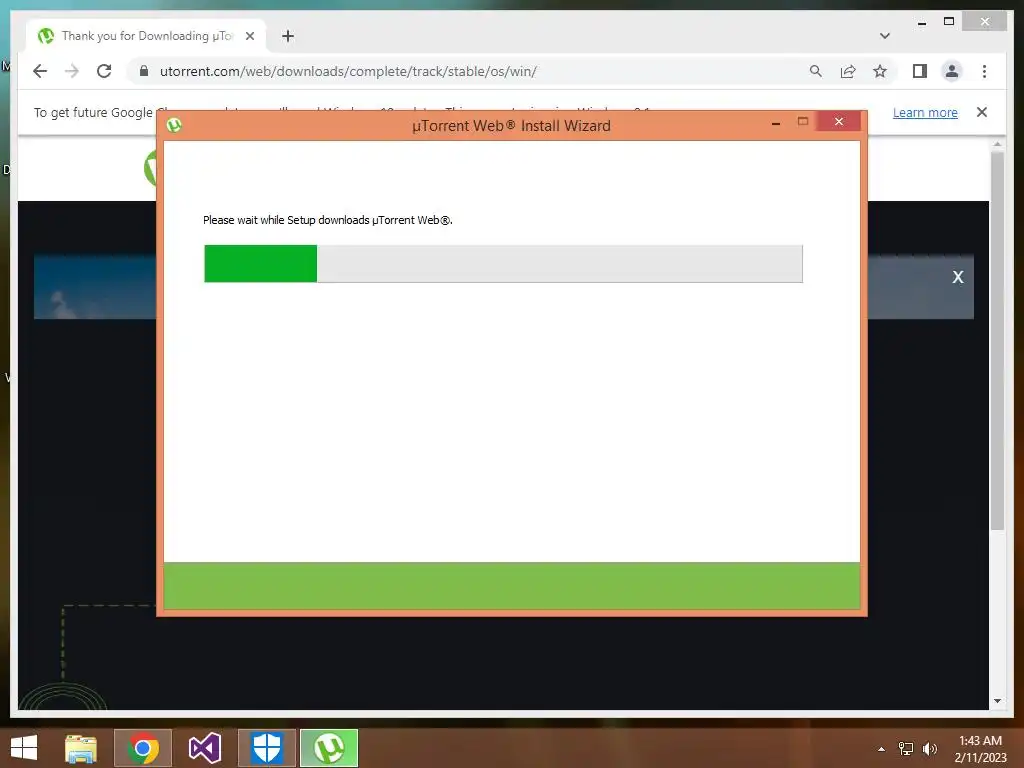The width and height of the screenshot is (1024, 768).
Task: Show hidden system tray icons
Action: pos(881,749)
